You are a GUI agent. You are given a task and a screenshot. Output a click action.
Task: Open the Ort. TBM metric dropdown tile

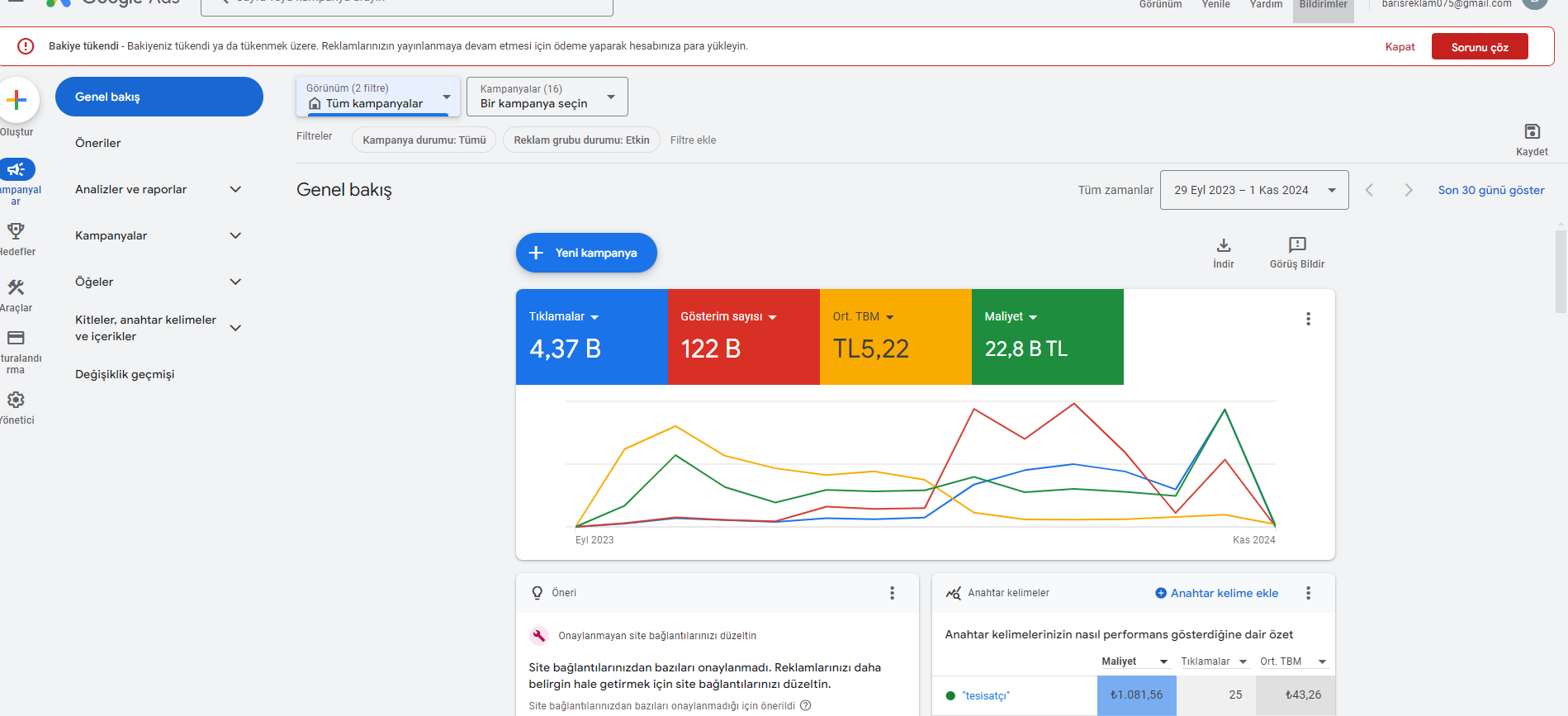[864, 316]
